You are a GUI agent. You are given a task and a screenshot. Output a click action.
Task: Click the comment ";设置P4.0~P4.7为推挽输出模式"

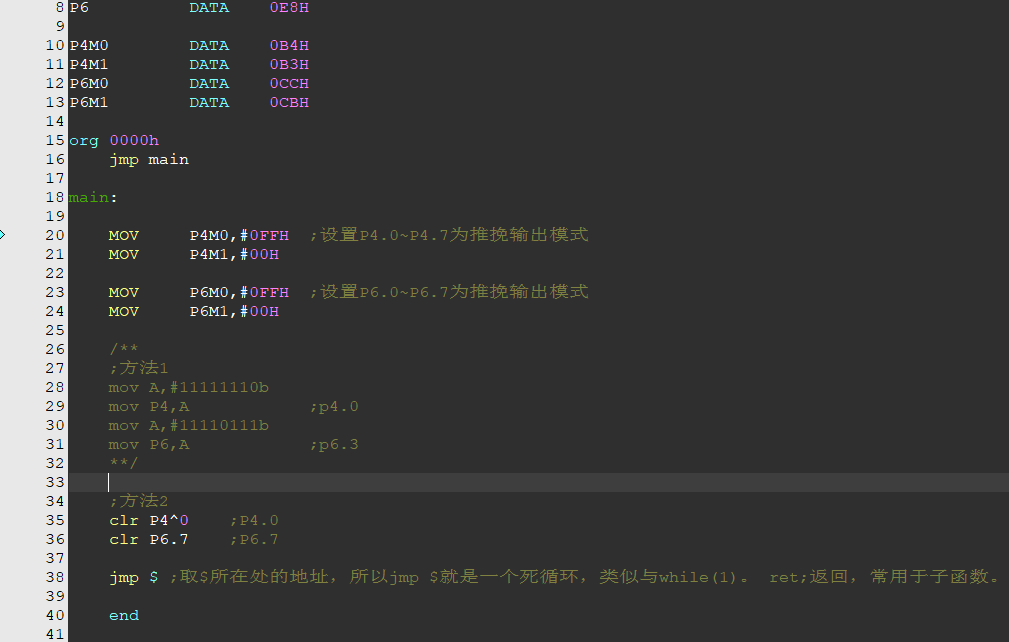pyautogui.click(x=449, y=235)
